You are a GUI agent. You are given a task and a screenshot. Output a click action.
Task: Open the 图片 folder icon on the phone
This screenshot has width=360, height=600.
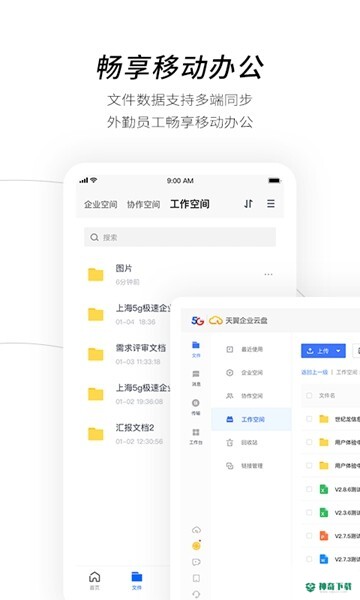pyautogui.click(x=96, y=274)
